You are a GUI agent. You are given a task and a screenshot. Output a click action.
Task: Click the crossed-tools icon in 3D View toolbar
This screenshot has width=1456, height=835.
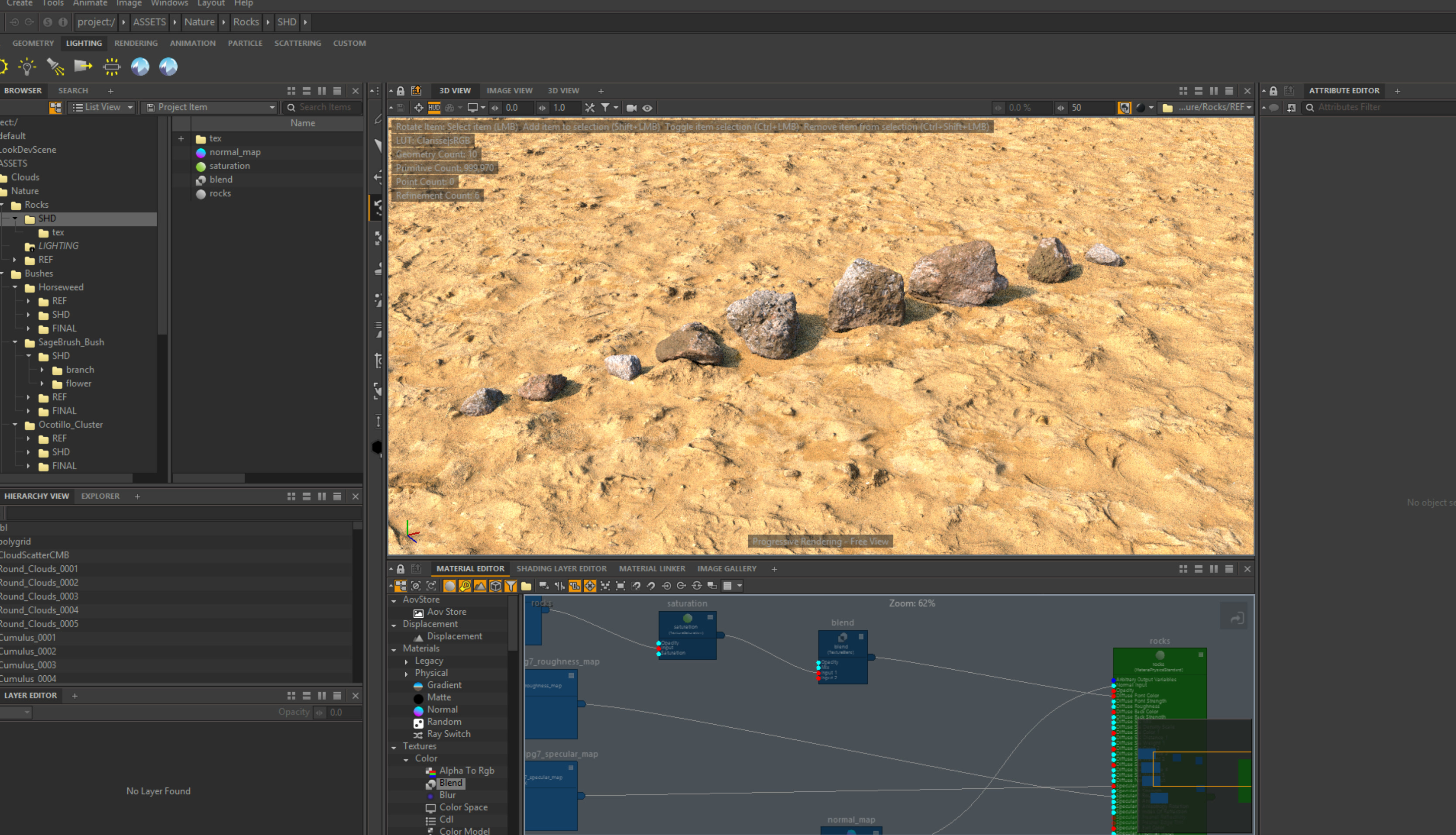point(589,108)
